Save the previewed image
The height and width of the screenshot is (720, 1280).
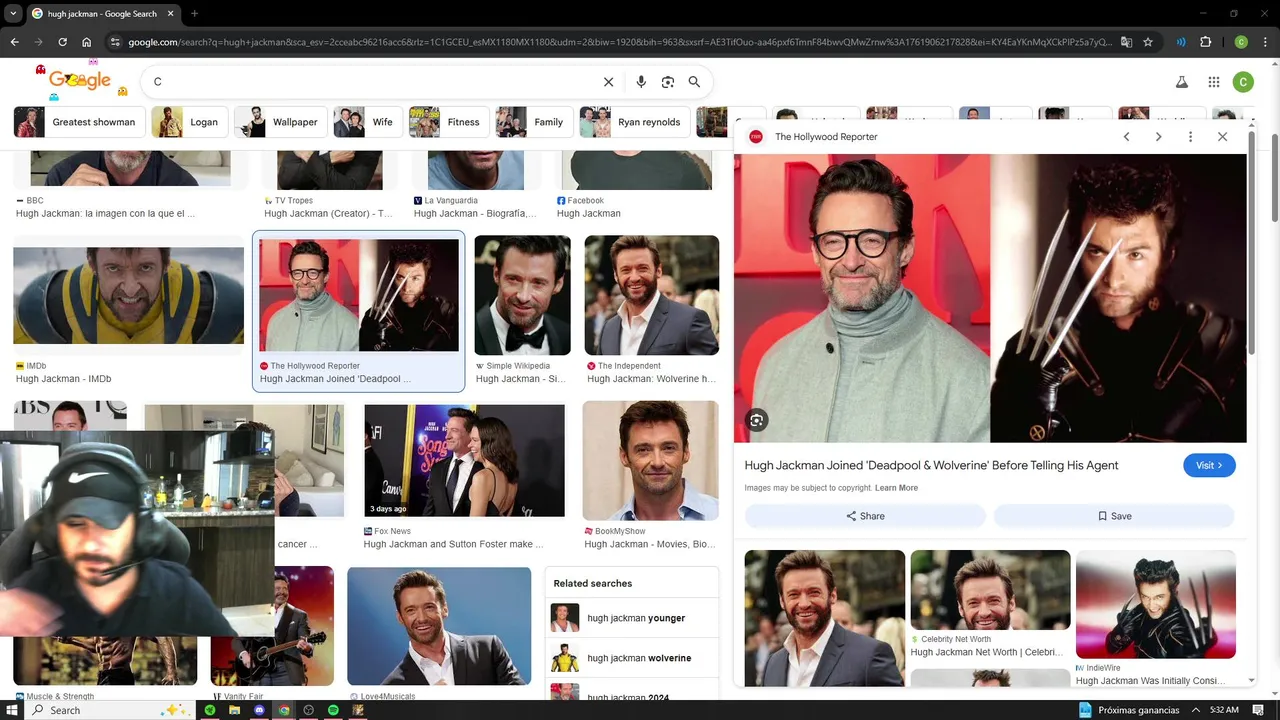[1114, 516]
